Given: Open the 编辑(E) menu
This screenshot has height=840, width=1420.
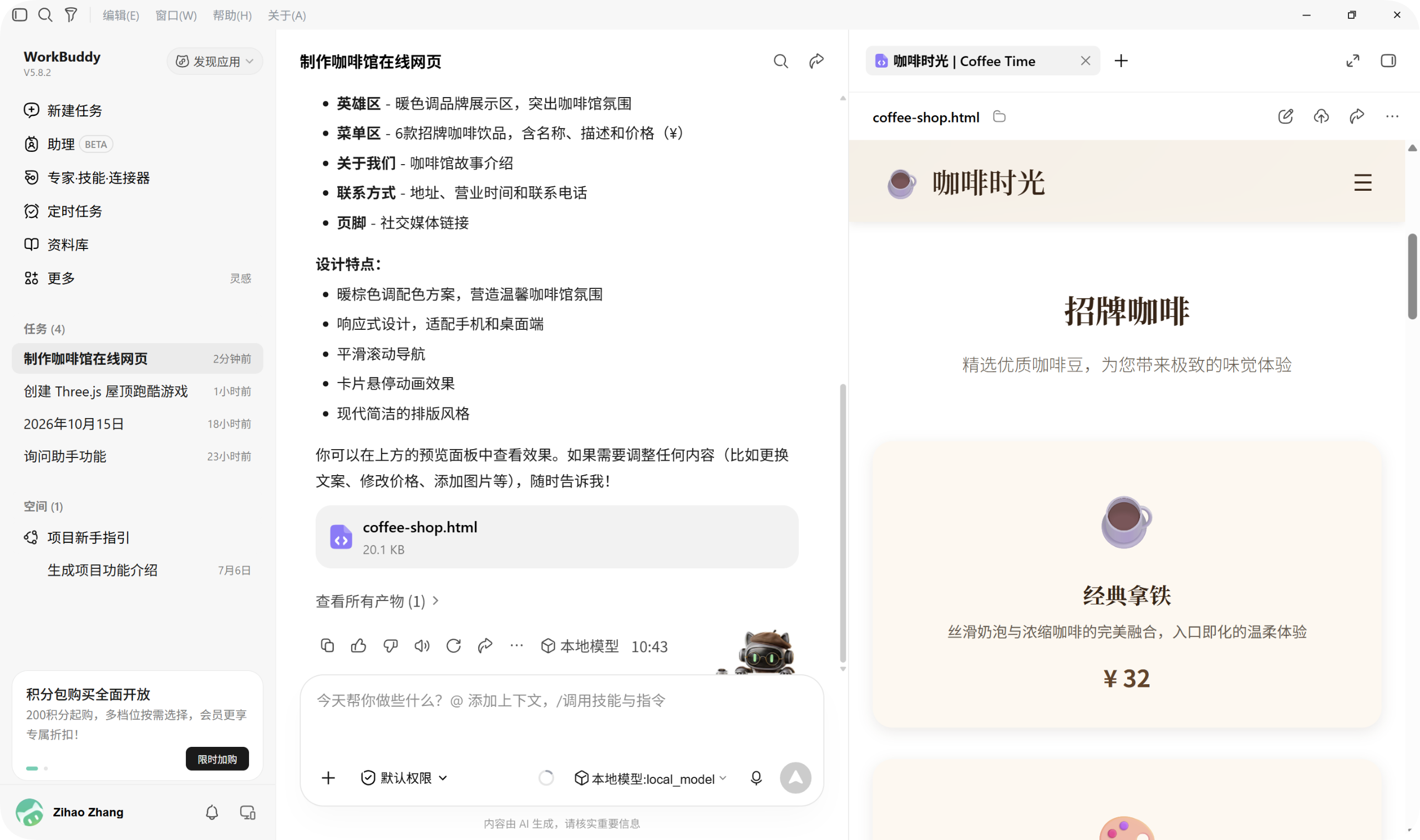Looking at the screenshot, I should click(x=120, y=16).
